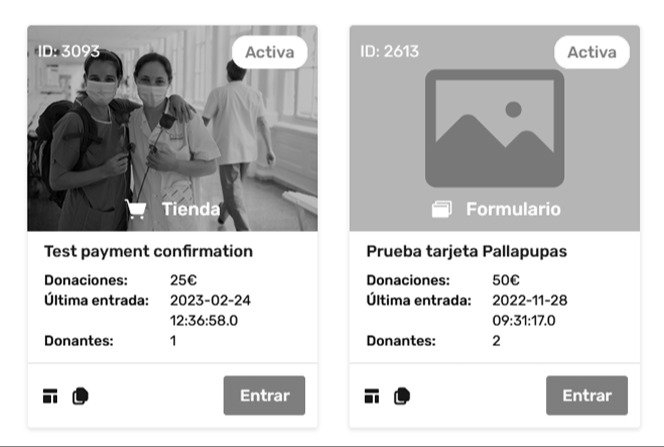
Task: Select the Test payment confirmation title
Action: [x=149, y=251]
